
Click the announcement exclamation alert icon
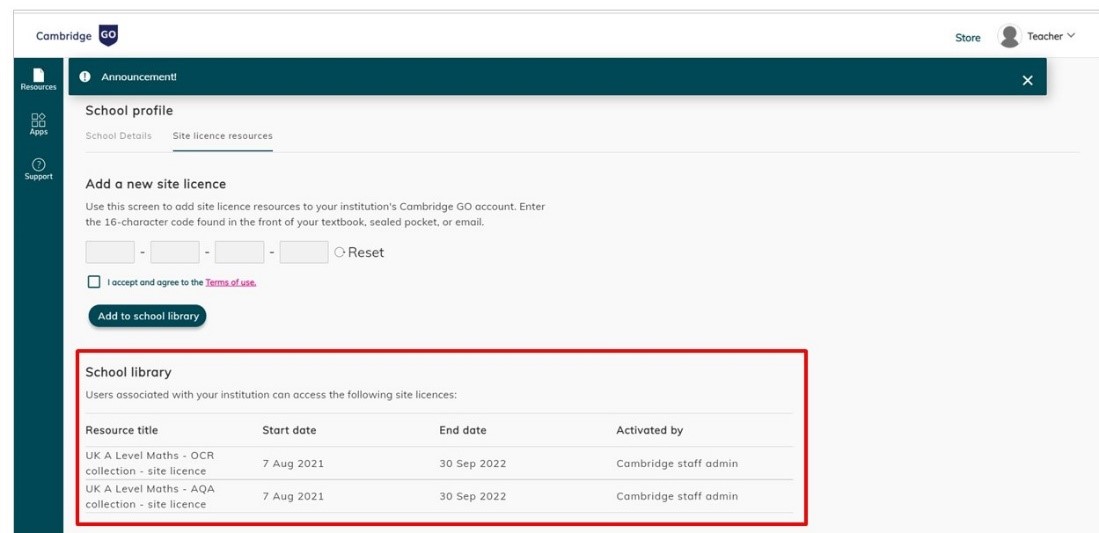coord(85,76)
